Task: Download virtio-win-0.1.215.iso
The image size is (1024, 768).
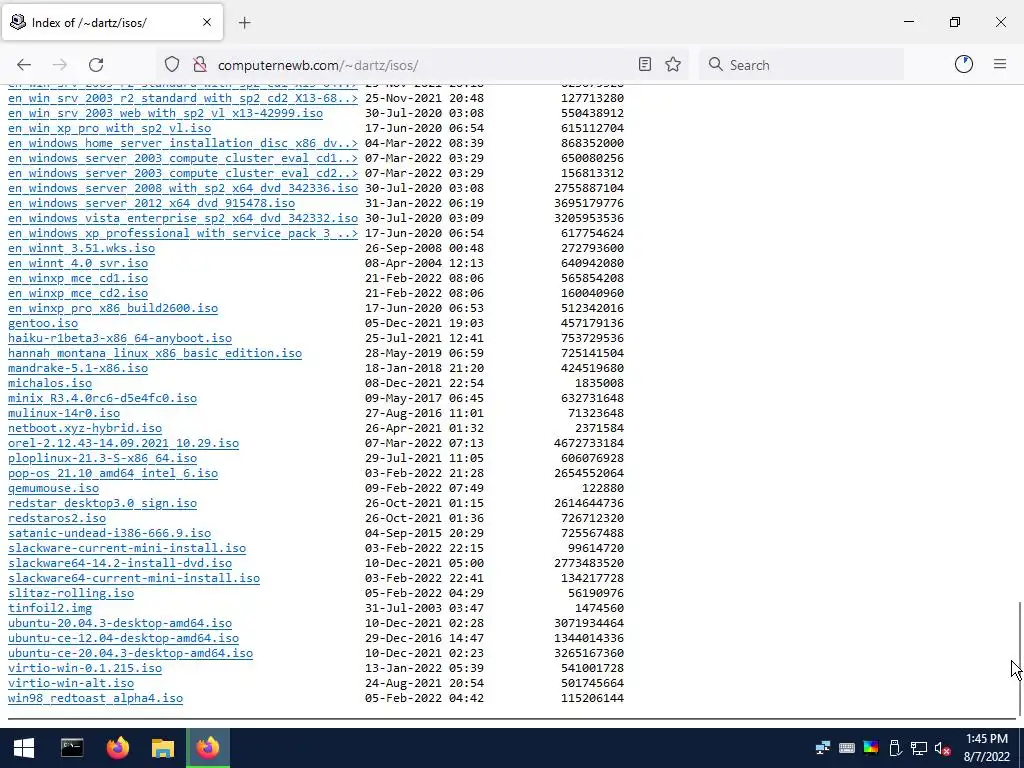Action: [x=85, y=669]
